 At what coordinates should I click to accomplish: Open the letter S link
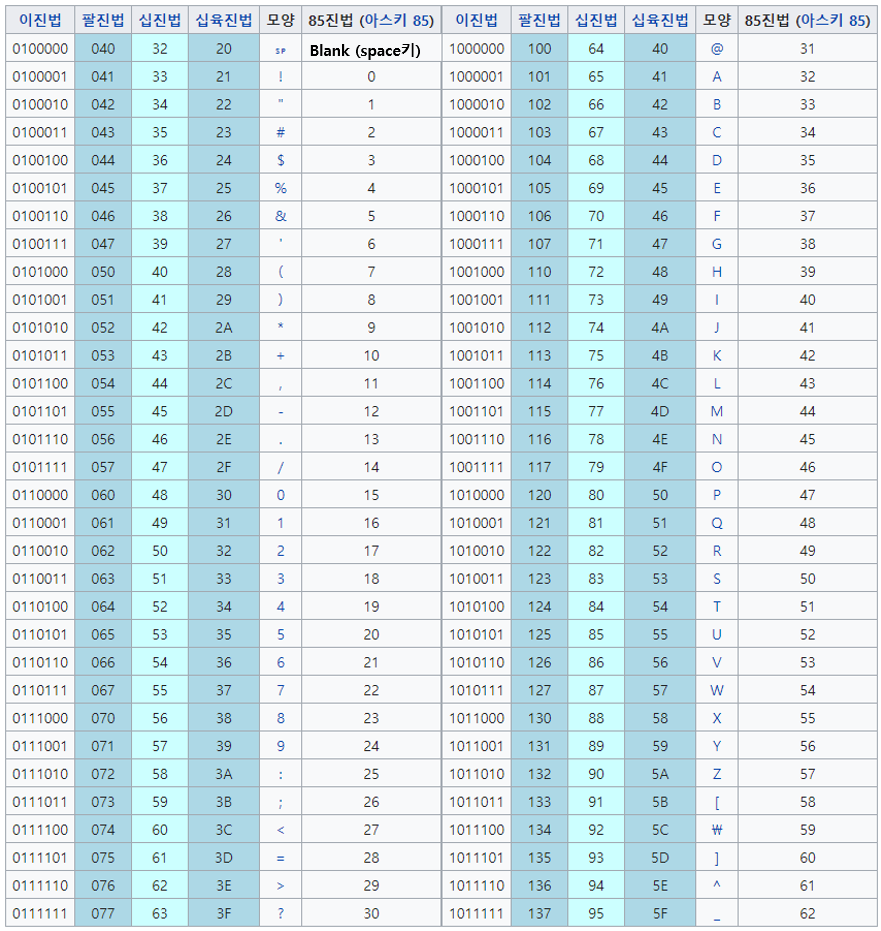click(x=717, y=579)
